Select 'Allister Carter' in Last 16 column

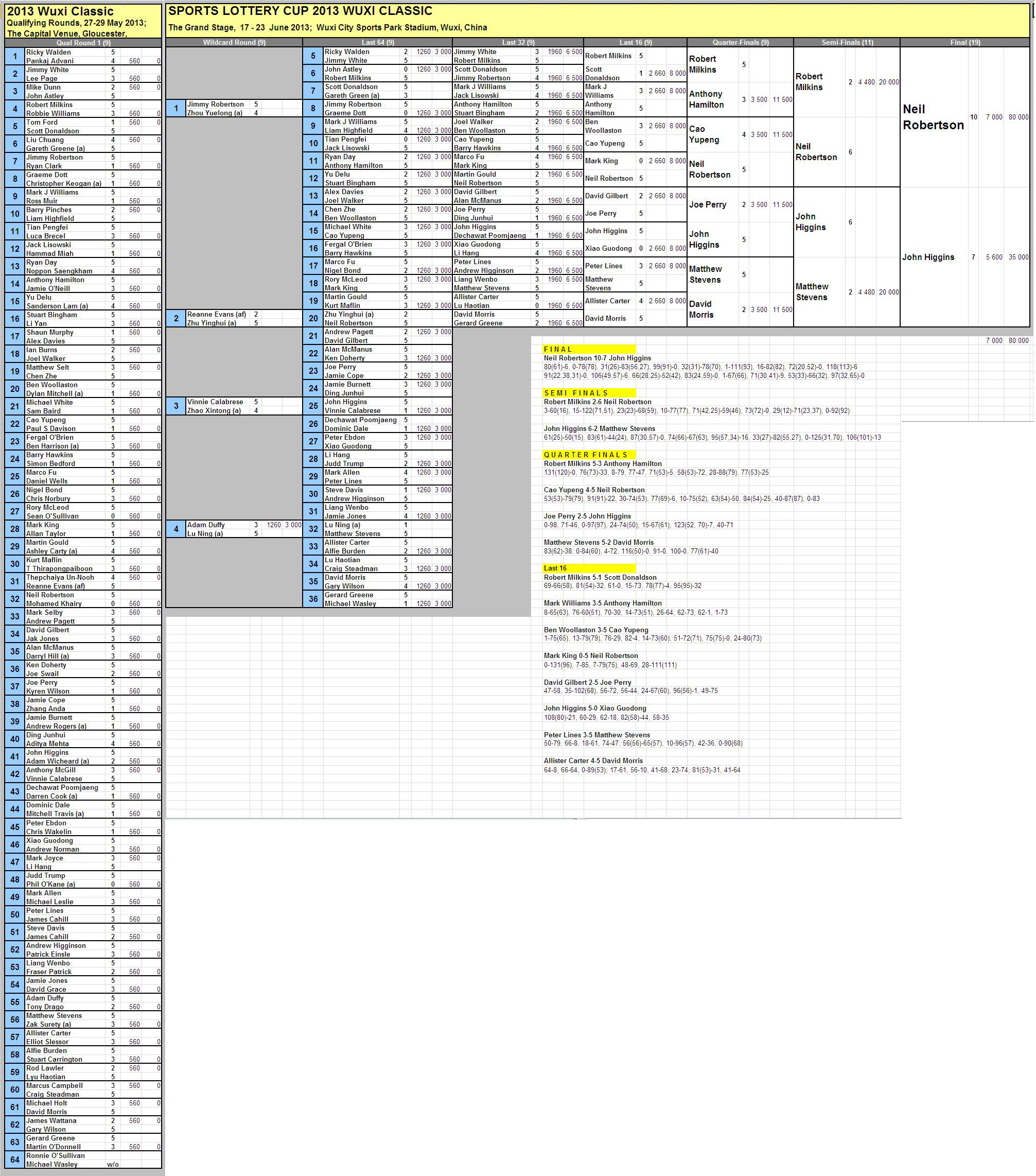[x=607, y=301]
